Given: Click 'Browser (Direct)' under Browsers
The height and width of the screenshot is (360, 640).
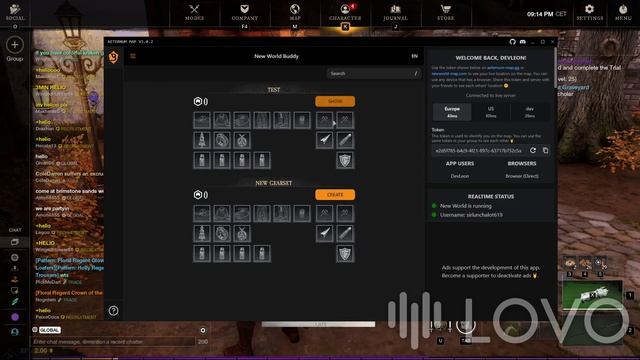Looking at the screenshot, I should pyautogui.click(x=522, y=176).
